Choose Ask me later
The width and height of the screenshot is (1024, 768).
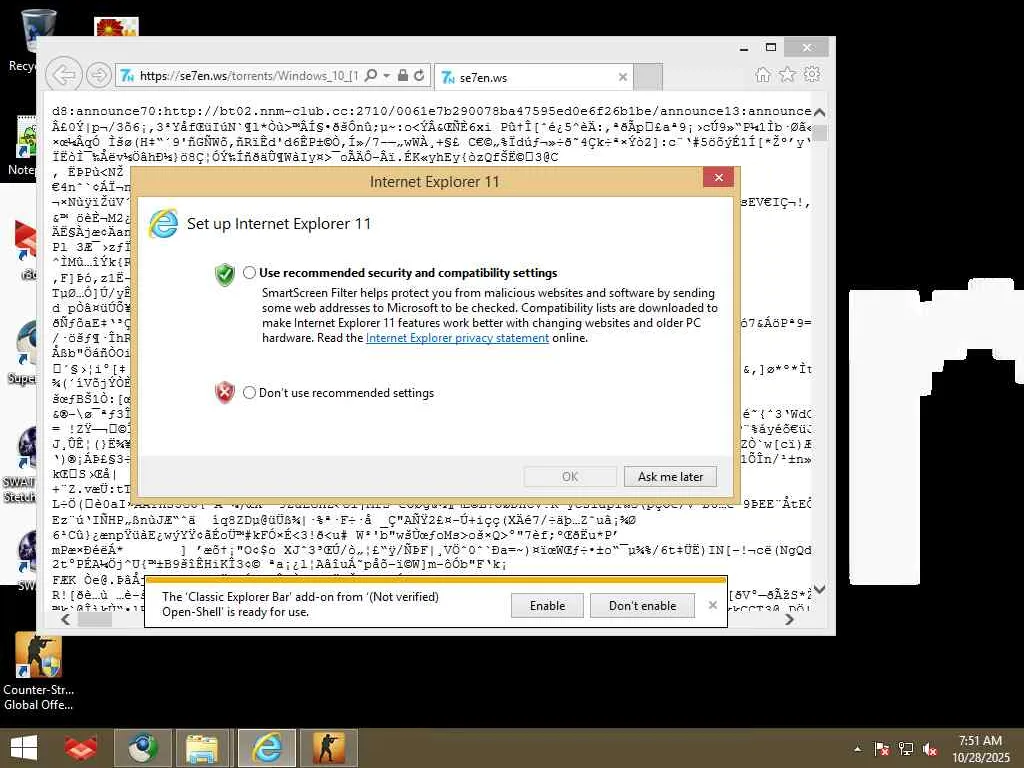coord(670,477)
